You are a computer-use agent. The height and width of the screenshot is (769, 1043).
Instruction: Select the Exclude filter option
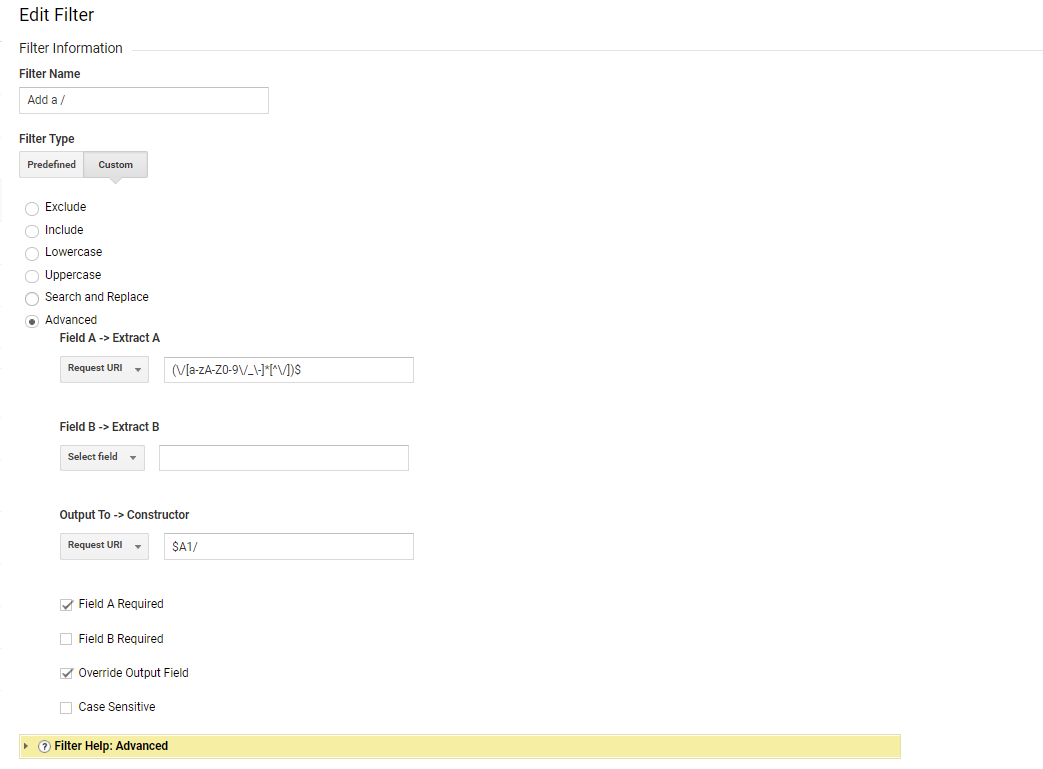coord(31,207)
